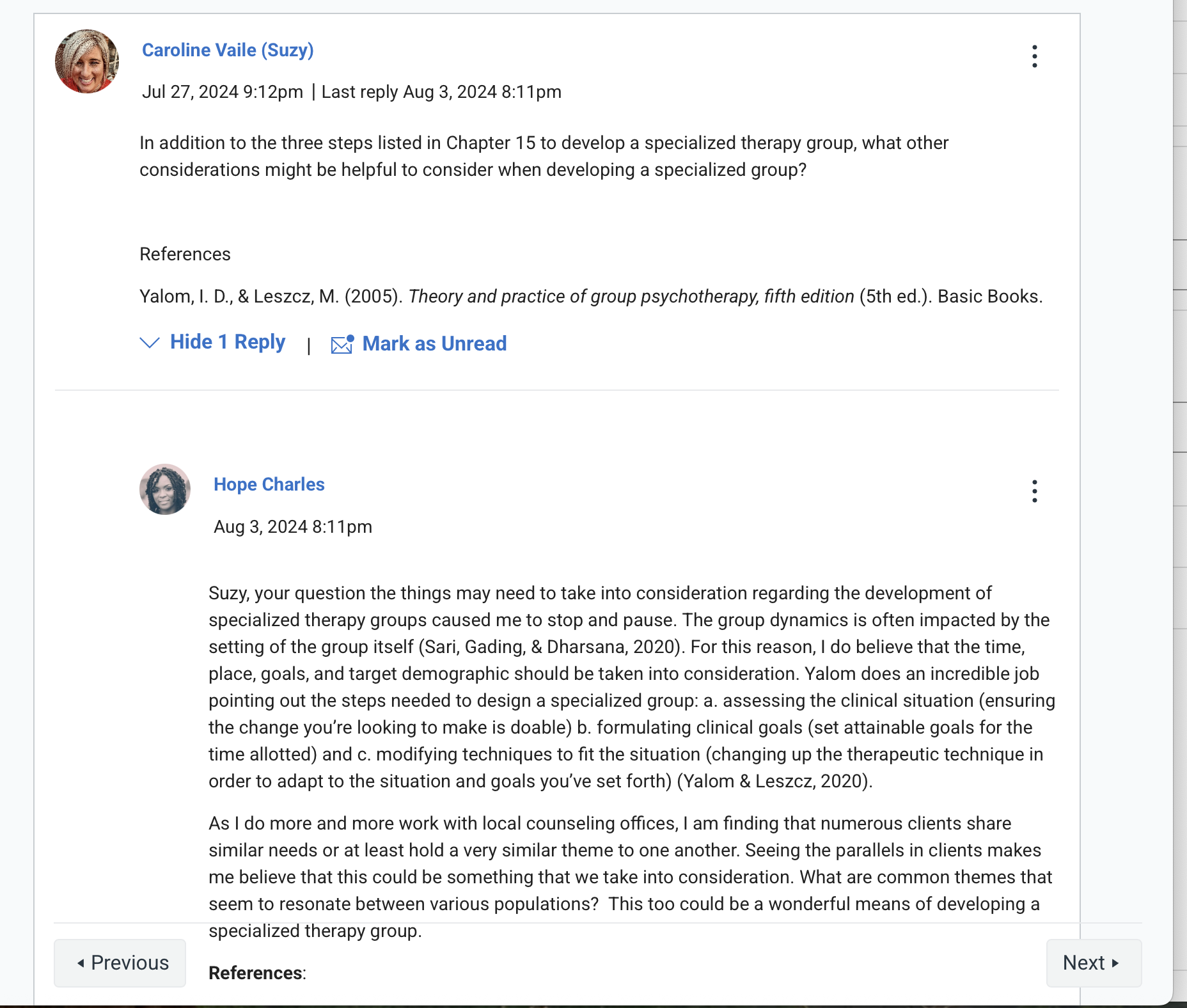
Task: Click the reply paragraph starting 'Suzy, your question'
Action: coord(631,687)
